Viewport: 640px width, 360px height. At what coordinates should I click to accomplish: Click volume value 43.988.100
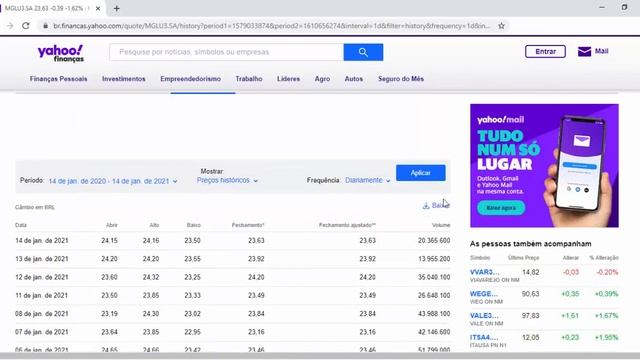click(x=434, y=313)
